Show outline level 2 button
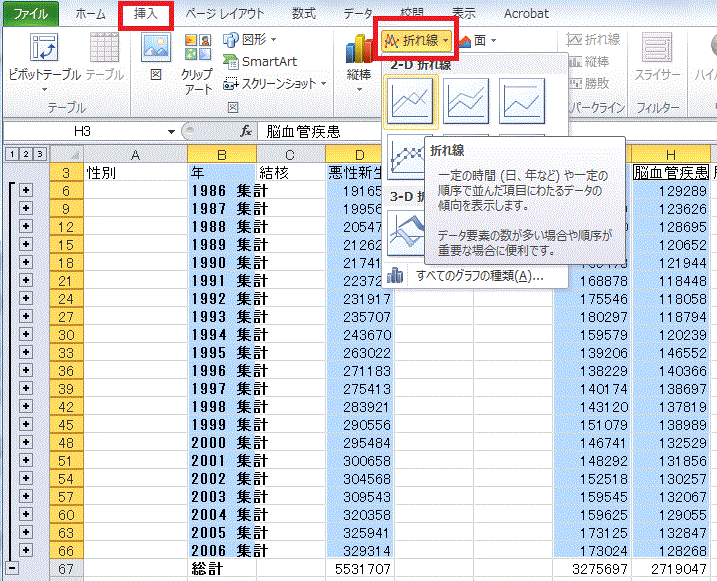This screenshot has width=717, height=581. tap(23, 154)
